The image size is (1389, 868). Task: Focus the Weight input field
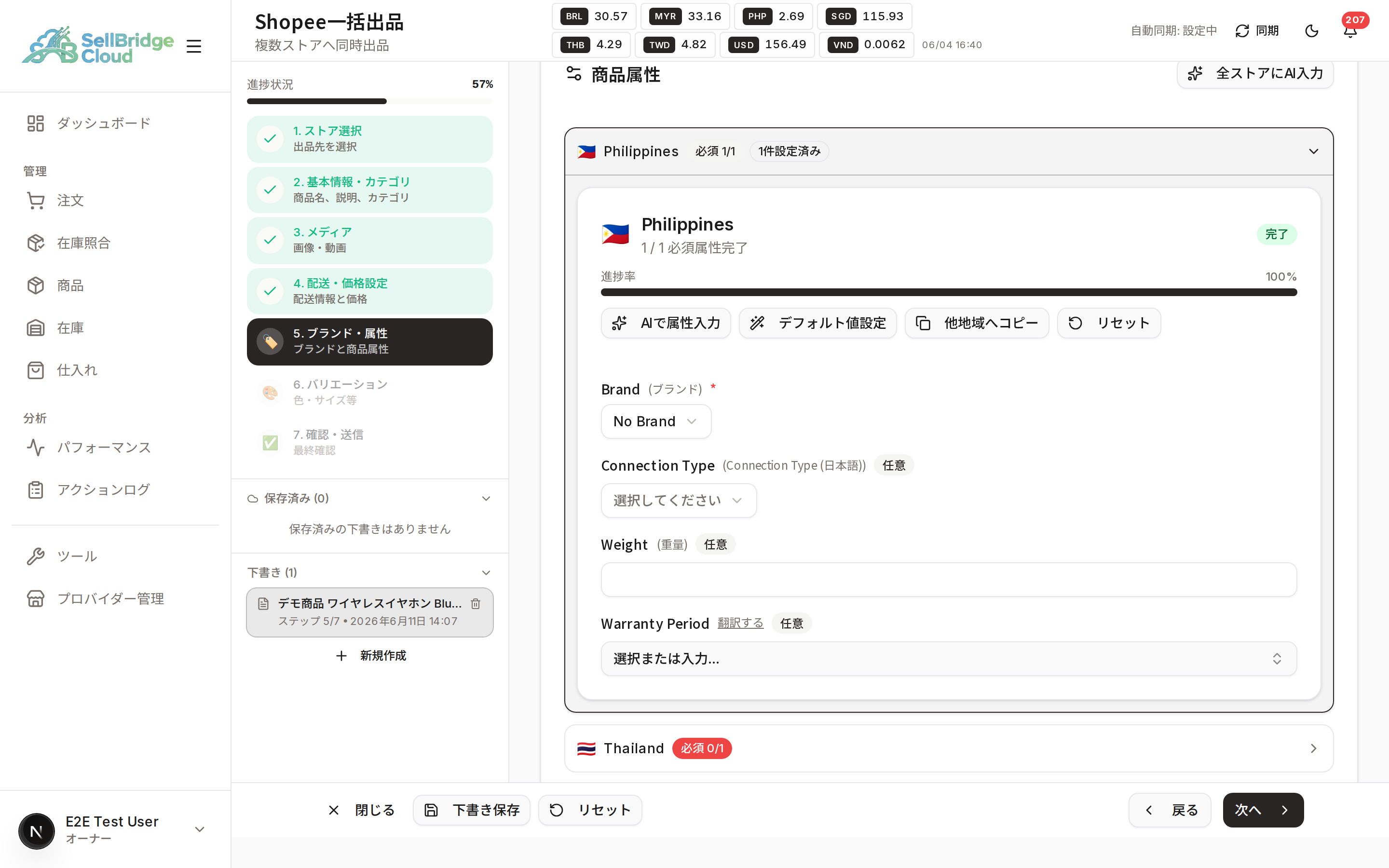pyautogui.click(x=949, y=580)
